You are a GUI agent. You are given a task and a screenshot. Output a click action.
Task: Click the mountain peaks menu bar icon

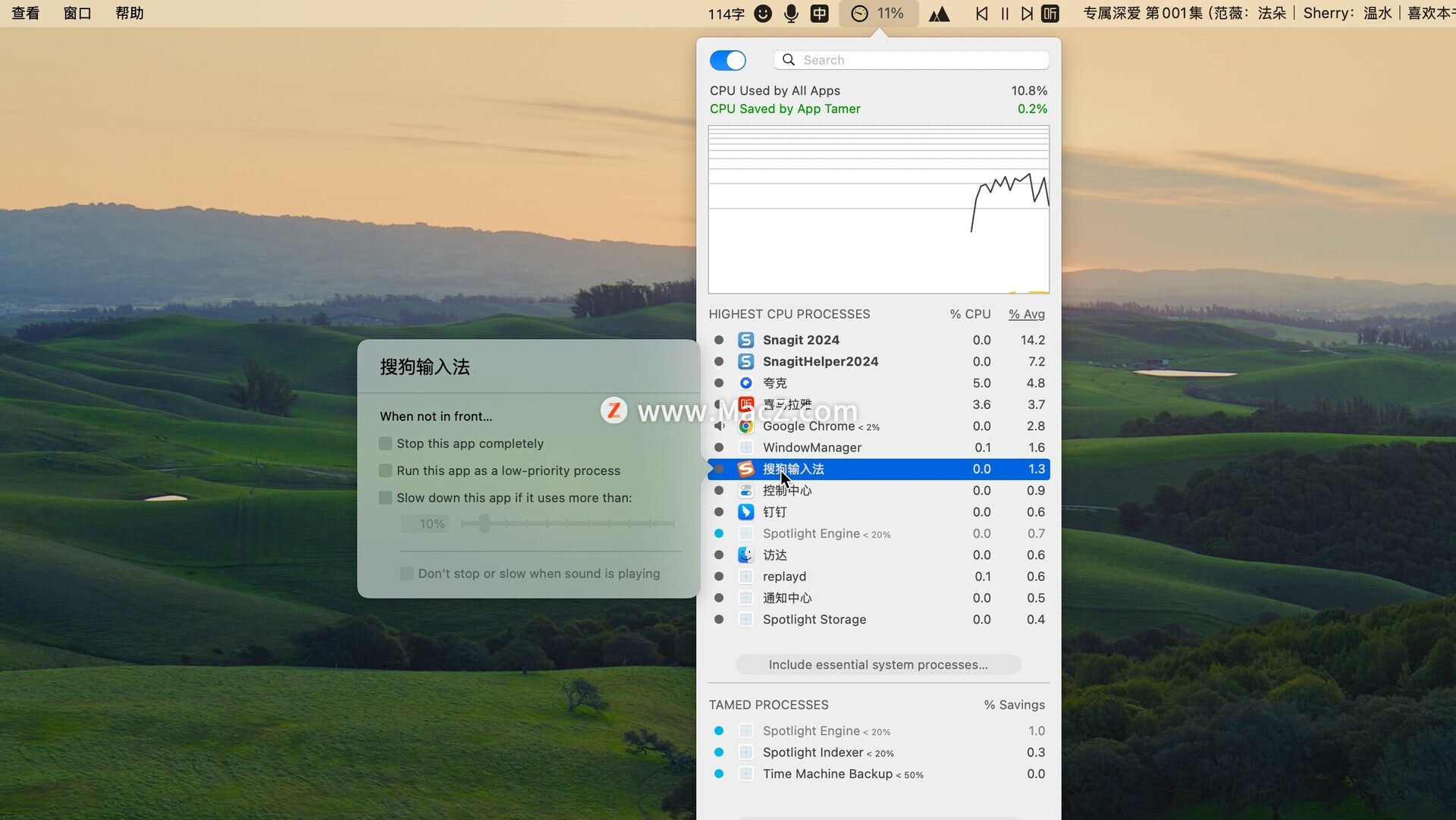[940, 14]
